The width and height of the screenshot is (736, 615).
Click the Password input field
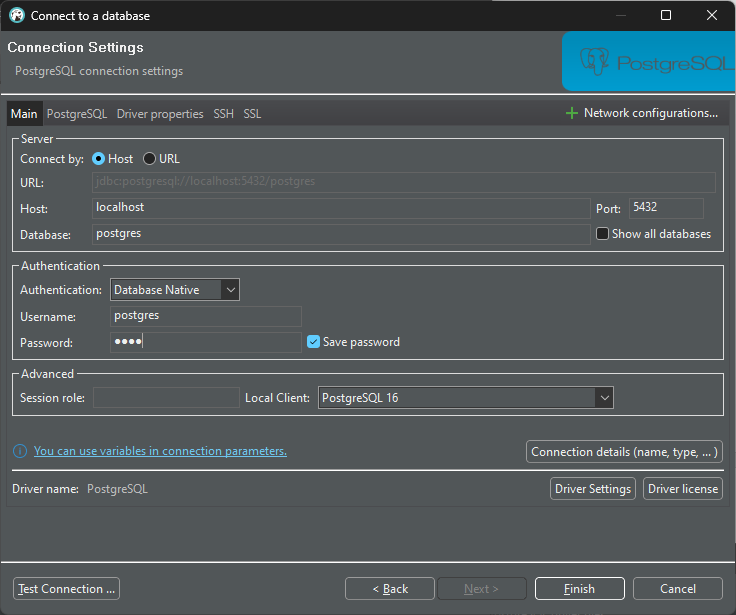coord(206,342)
